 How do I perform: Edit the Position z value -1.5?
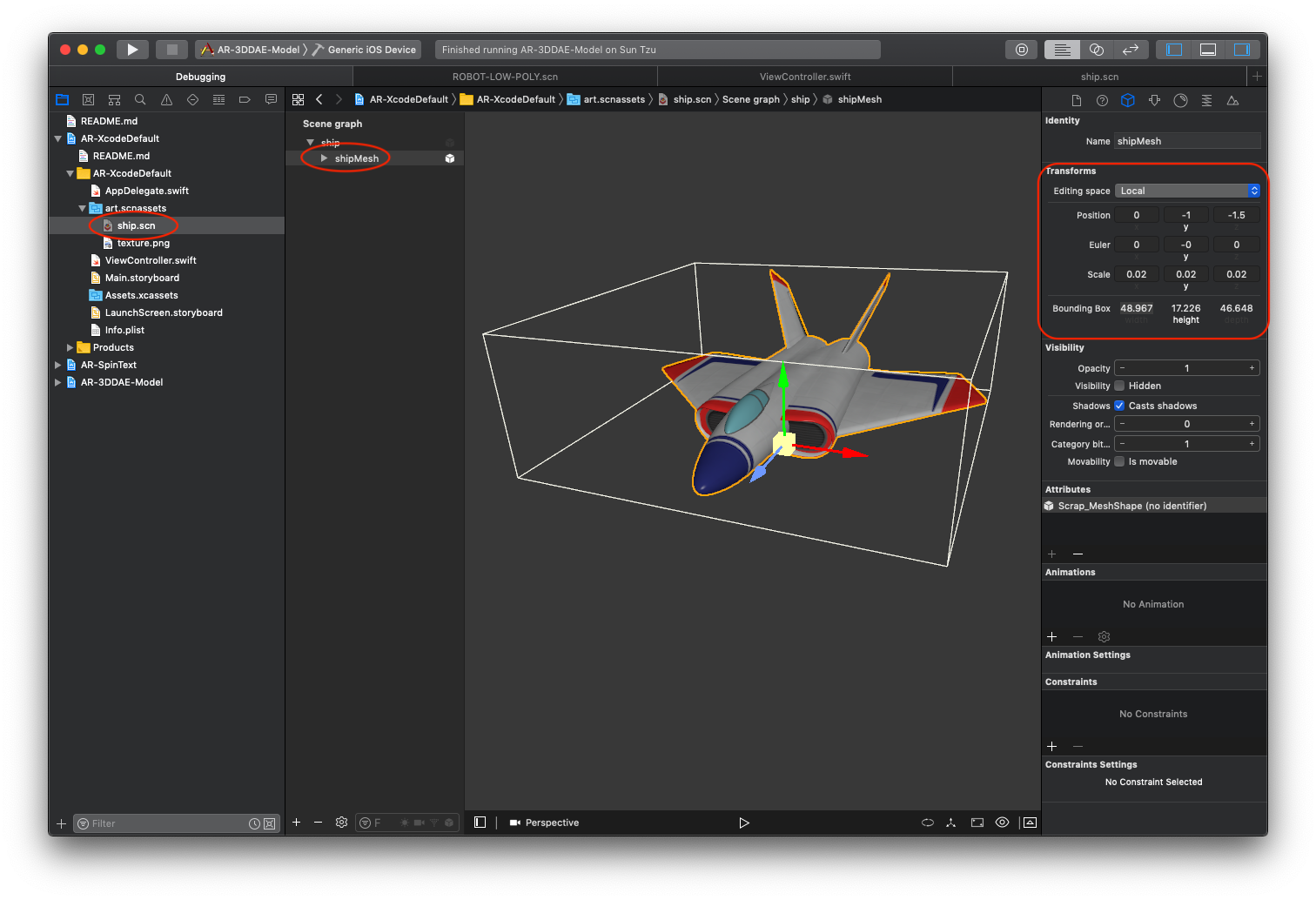(x=1236, y=215)
